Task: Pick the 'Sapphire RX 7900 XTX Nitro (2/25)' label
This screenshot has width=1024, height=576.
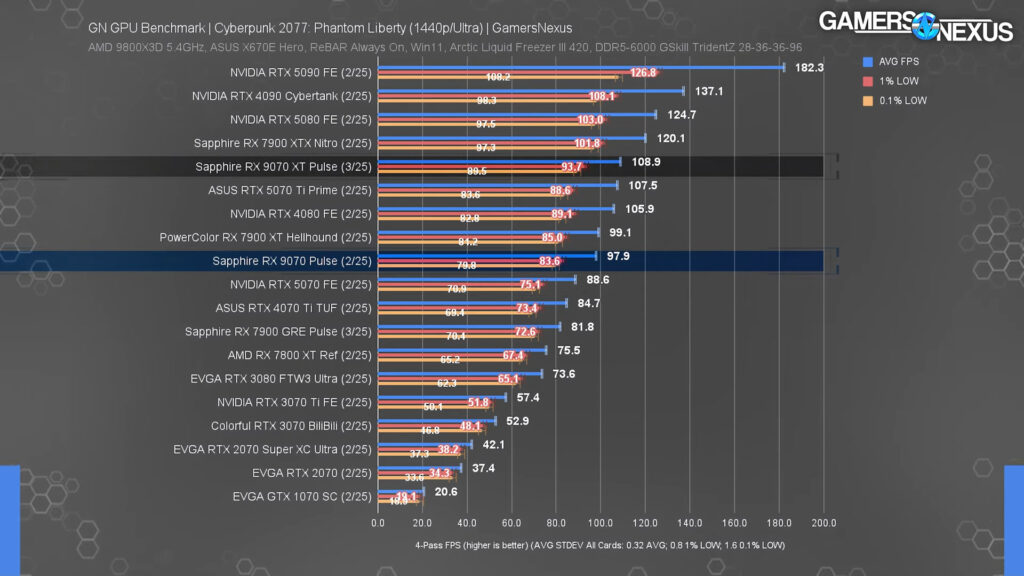Action: [283, 143]
